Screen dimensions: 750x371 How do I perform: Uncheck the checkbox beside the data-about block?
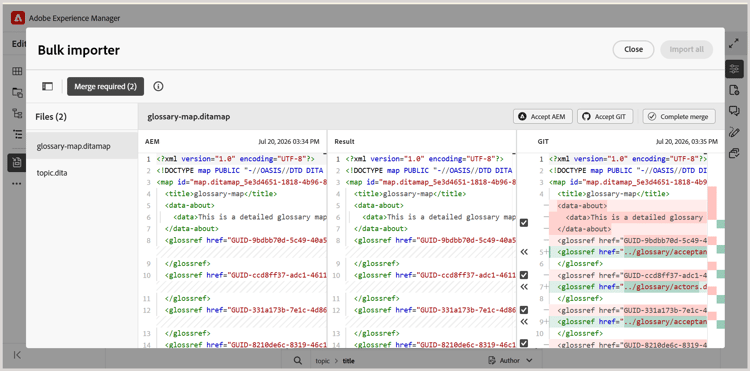tap(524, 223)
